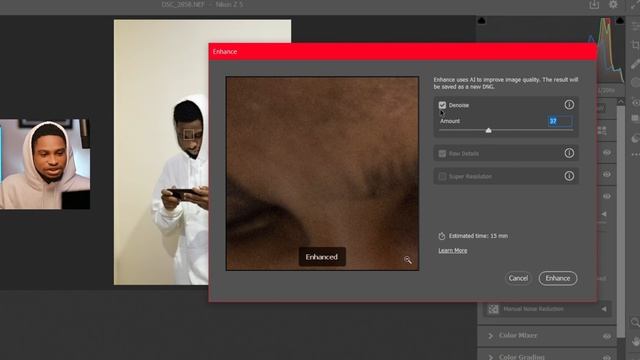Click the Raw Details info icon

click(569, 153)
